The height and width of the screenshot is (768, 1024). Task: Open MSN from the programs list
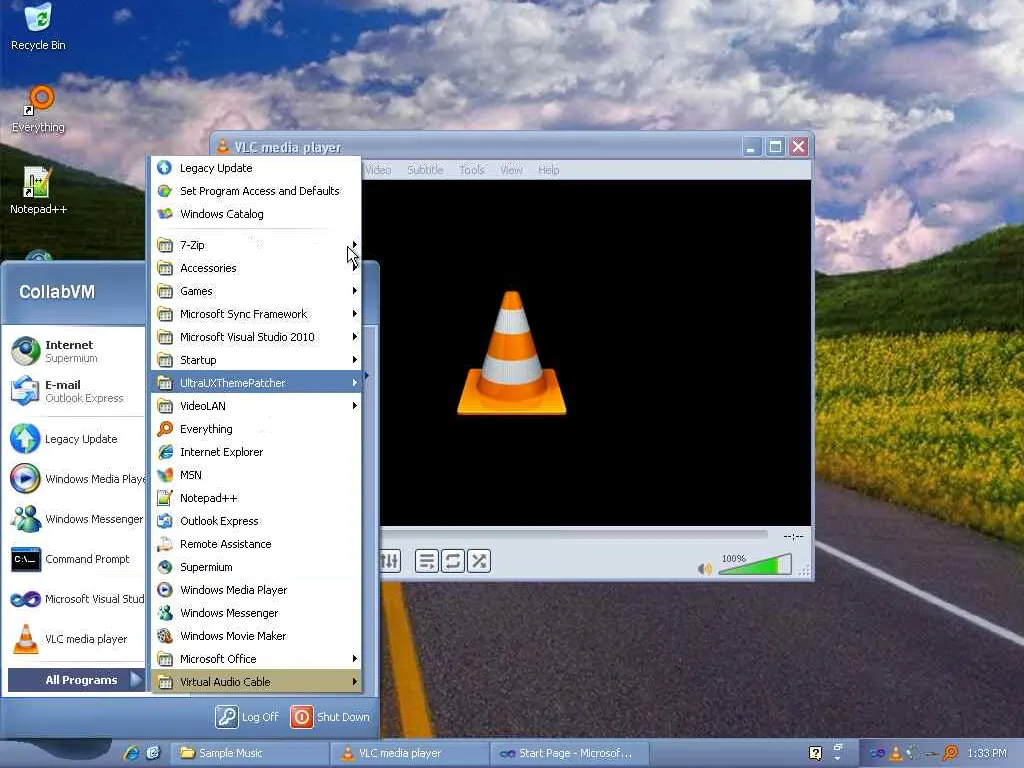[x=256, y=475]
